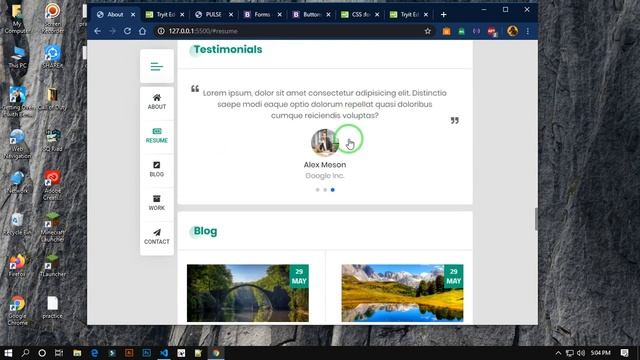
Task: Click the browser vertical scrollbar thumb
Action: (536, 219)
